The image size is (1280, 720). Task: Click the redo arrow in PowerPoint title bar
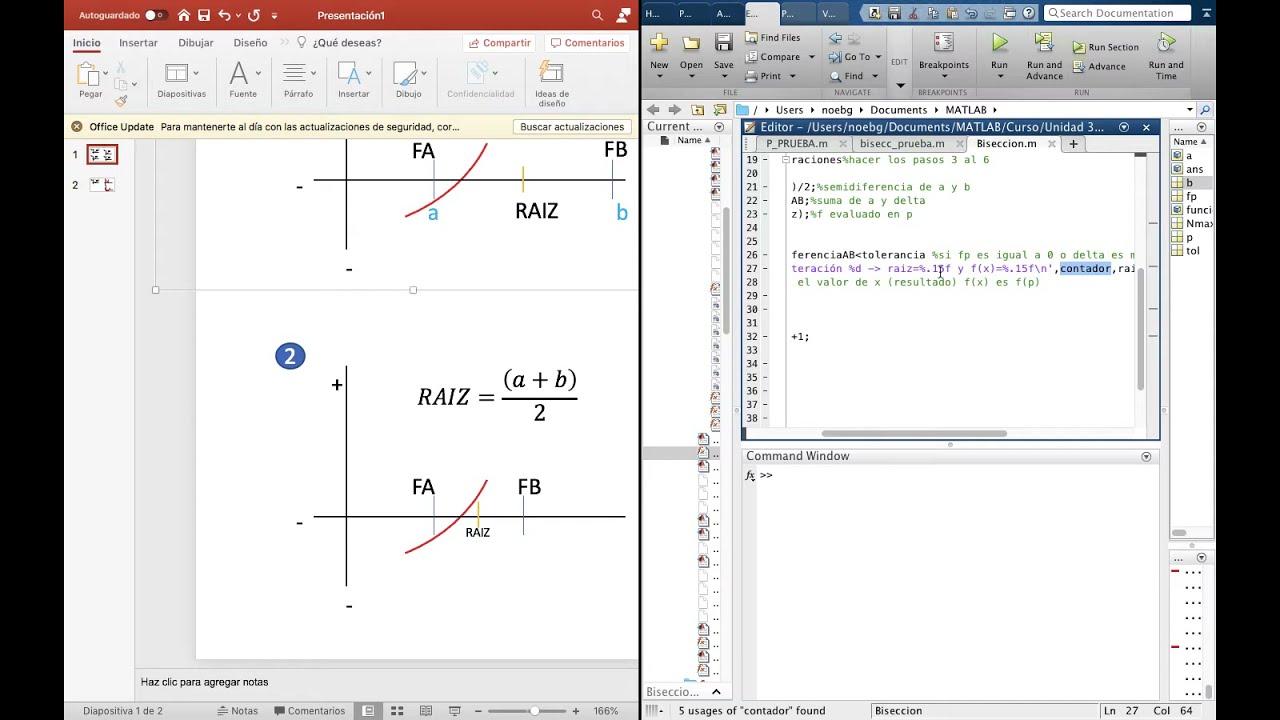pyautogui.click(x=253, y=15)
